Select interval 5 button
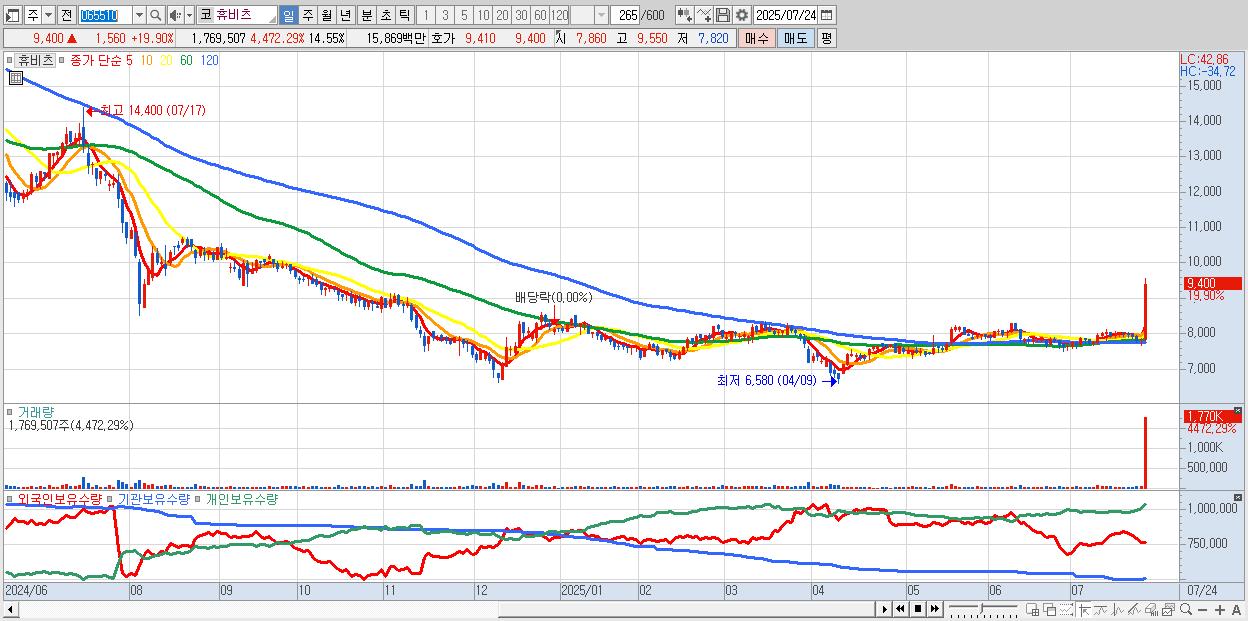 464,15
